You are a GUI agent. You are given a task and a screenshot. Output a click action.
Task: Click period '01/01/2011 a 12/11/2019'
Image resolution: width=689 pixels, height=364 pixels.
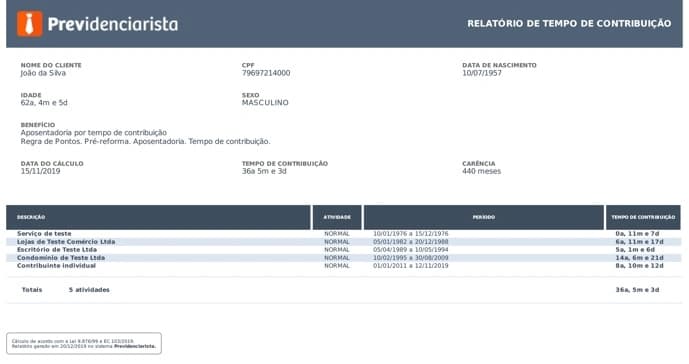411,266
